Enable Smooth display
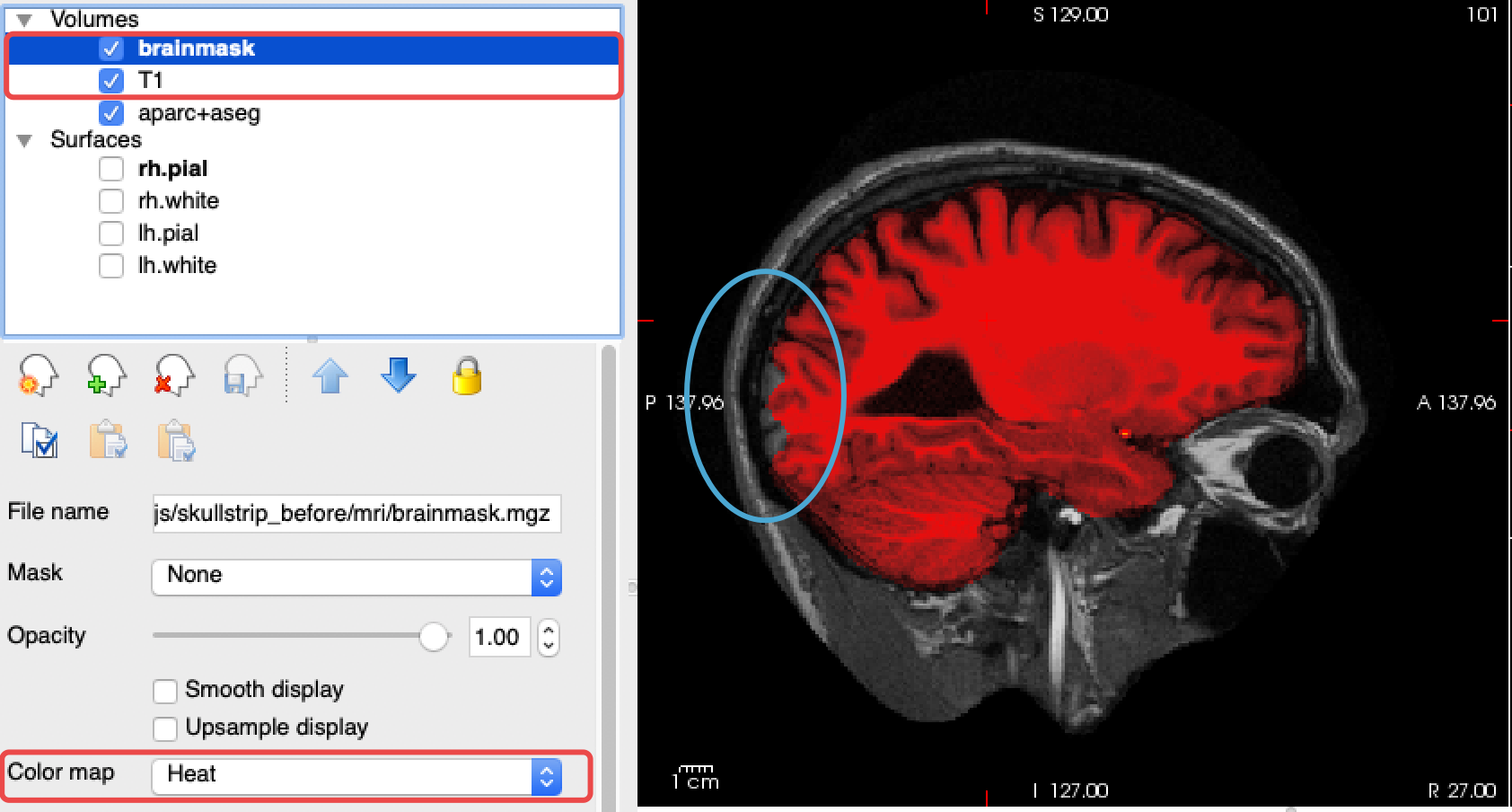The height and width of the screenshot is (812, 1512). (165, 691)
